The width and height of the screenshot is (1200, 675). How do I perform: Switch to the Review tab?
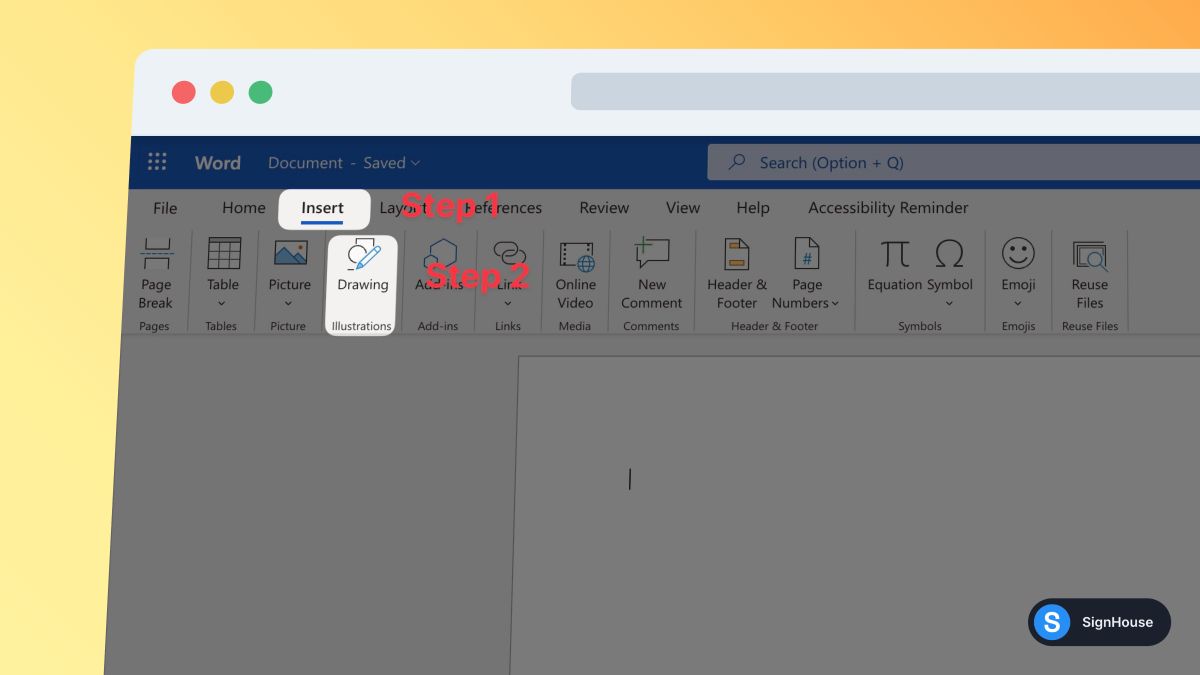[x=603, y=208]
